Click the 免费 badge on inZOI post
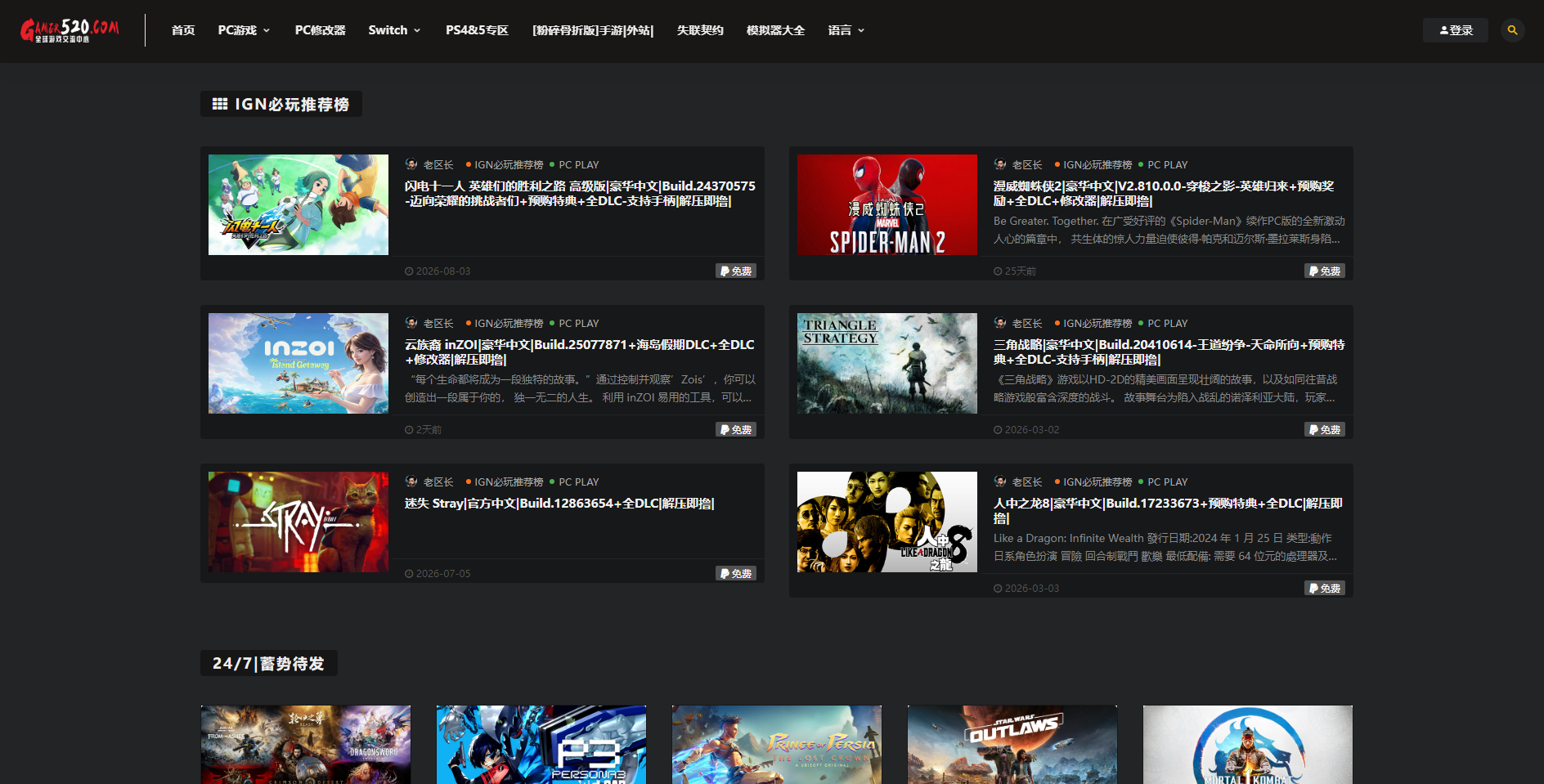1544x784 pixels. [736, 429]
